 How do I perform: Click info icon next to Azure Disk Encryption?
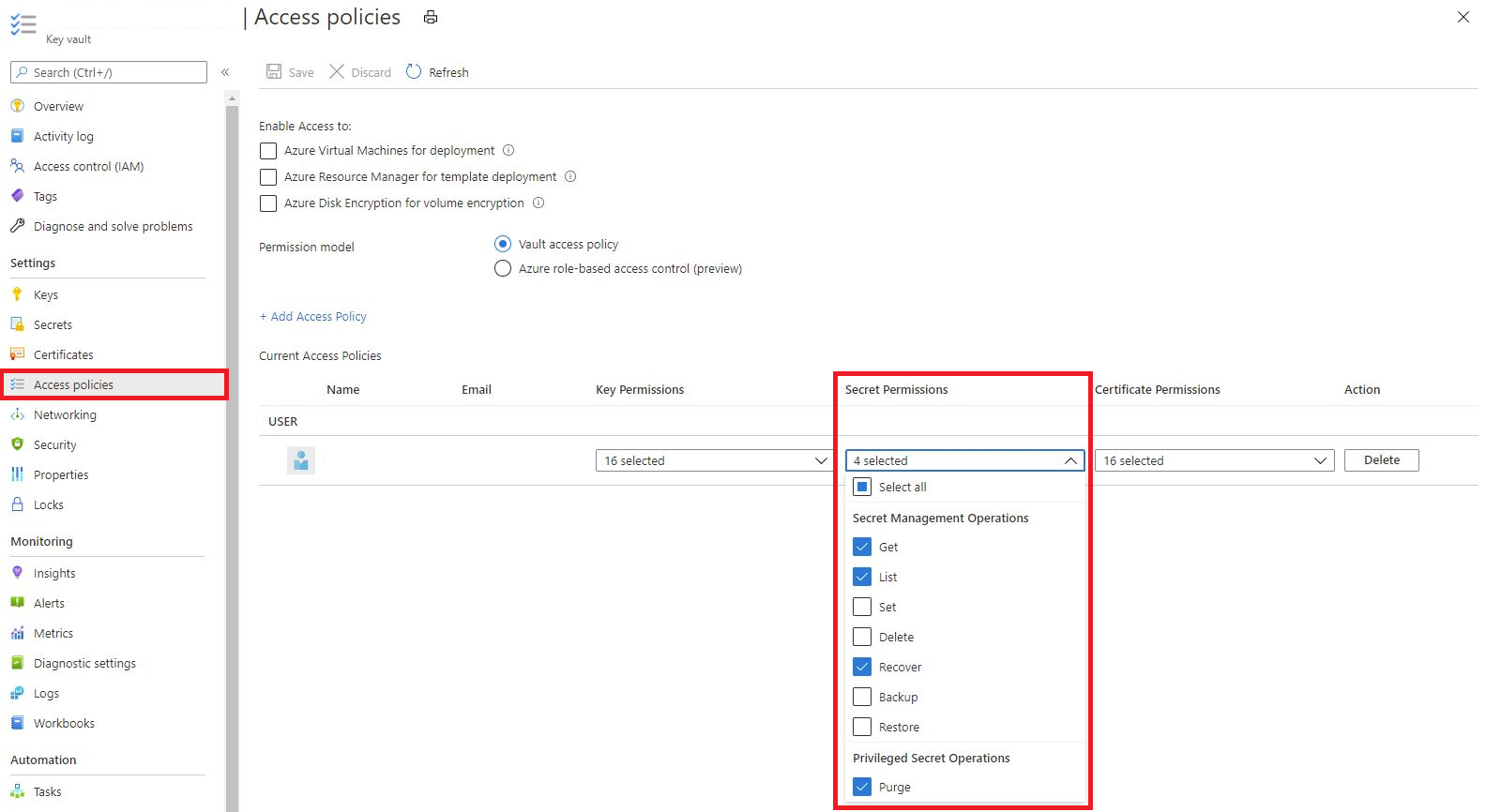(x=538, y=203)
